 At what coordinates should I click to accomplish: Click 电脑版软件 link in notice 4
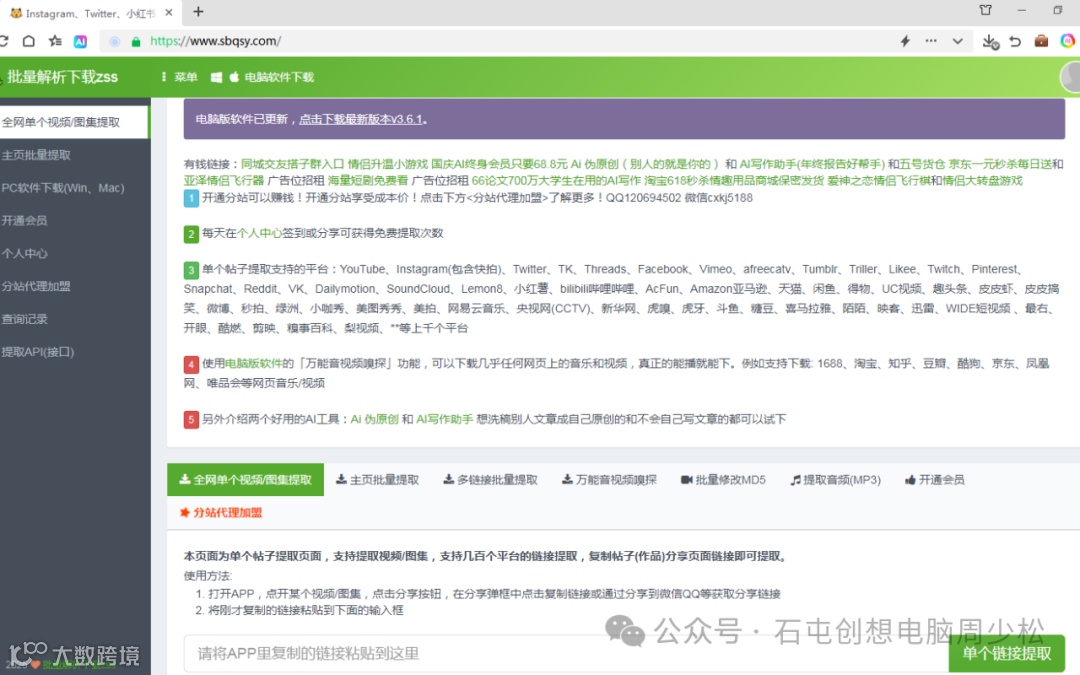[x=253, y=363]
